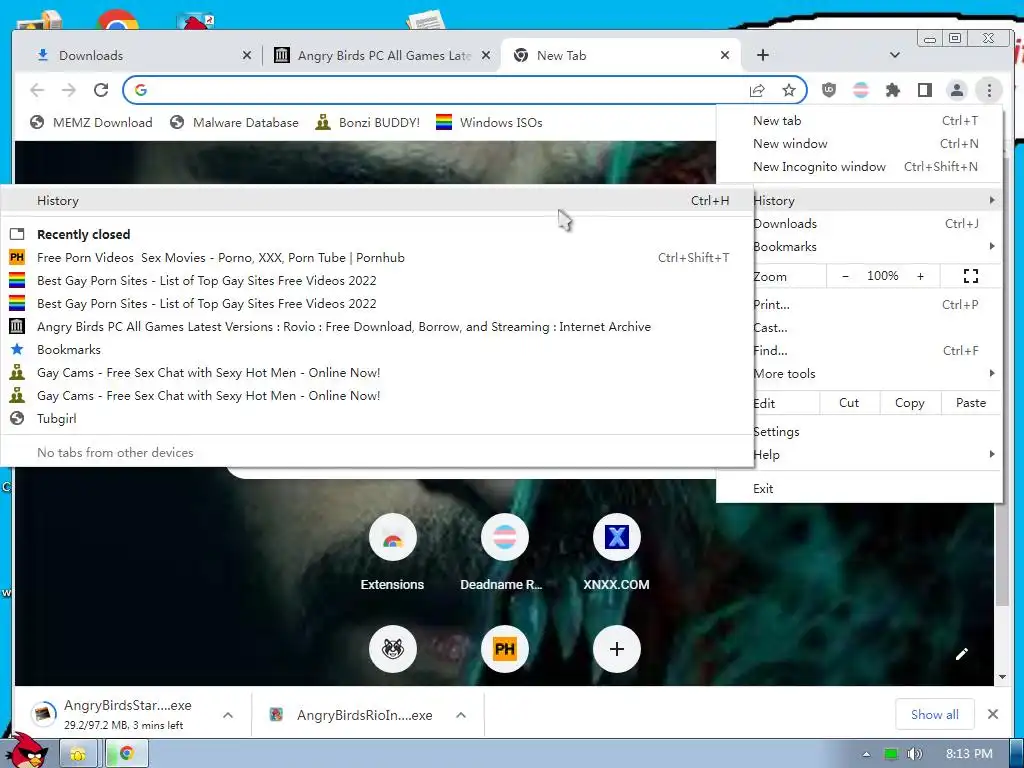
Task: Decrease zoom with the minus button
Action: click(x=845, y=276)
